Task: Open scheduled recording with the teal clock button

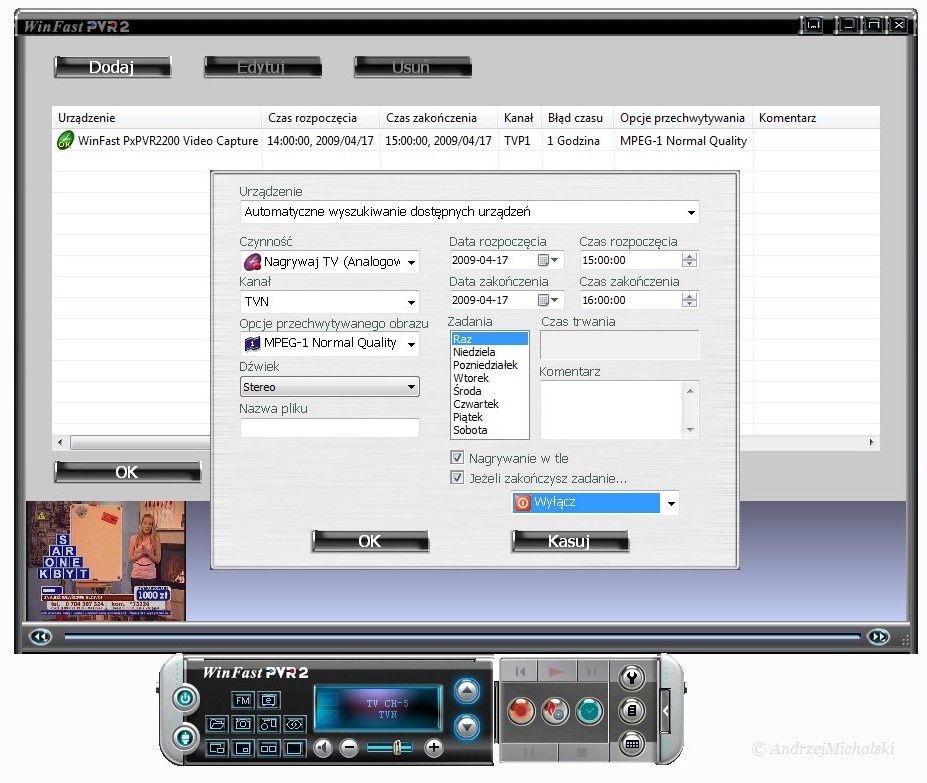Action: [x=589, y=711]
